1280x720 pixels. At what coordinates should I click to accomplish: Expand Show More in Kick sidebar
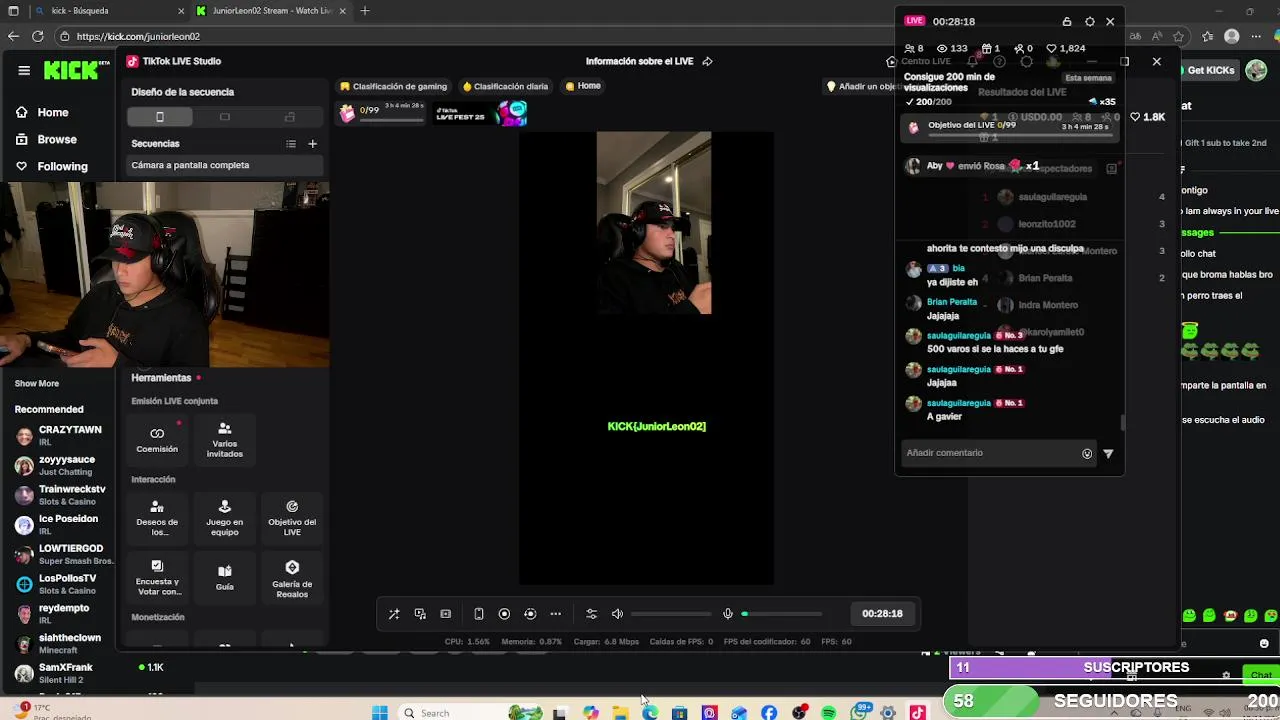click(37, 384)
